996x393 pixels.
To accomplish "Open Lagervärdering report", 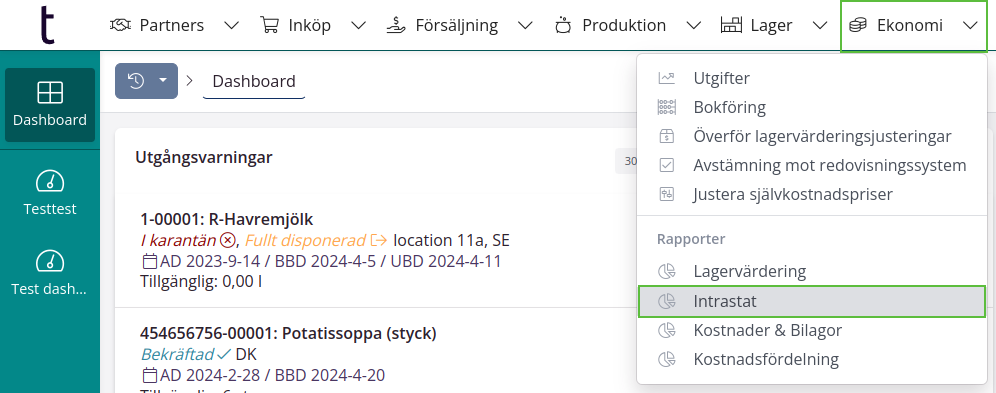I will [812, 272].
